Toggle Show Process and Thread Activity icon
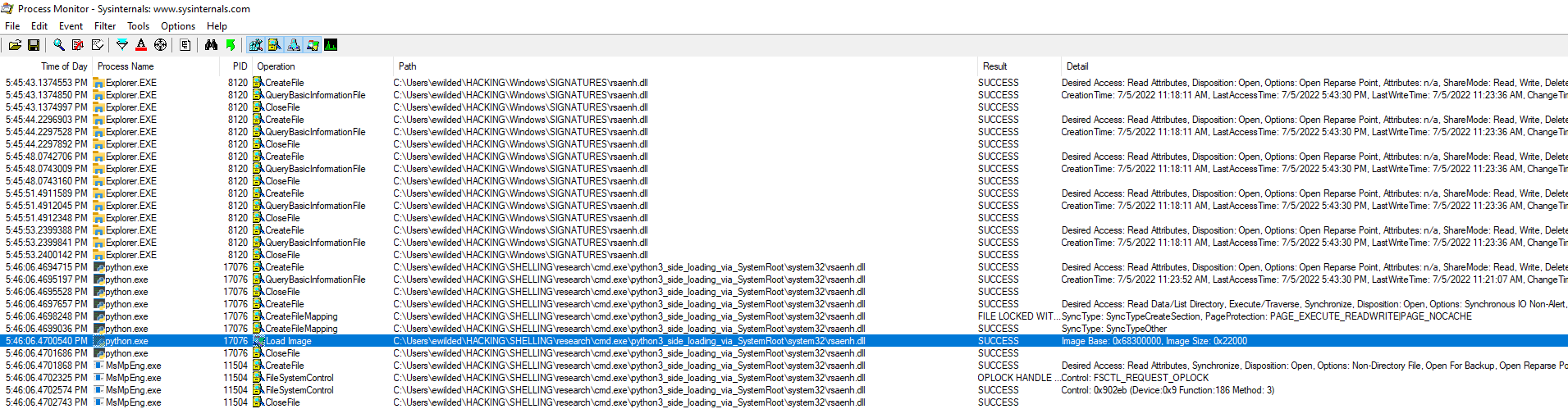1568x409 pixels. pyautogui.click(x=312, y=45)
